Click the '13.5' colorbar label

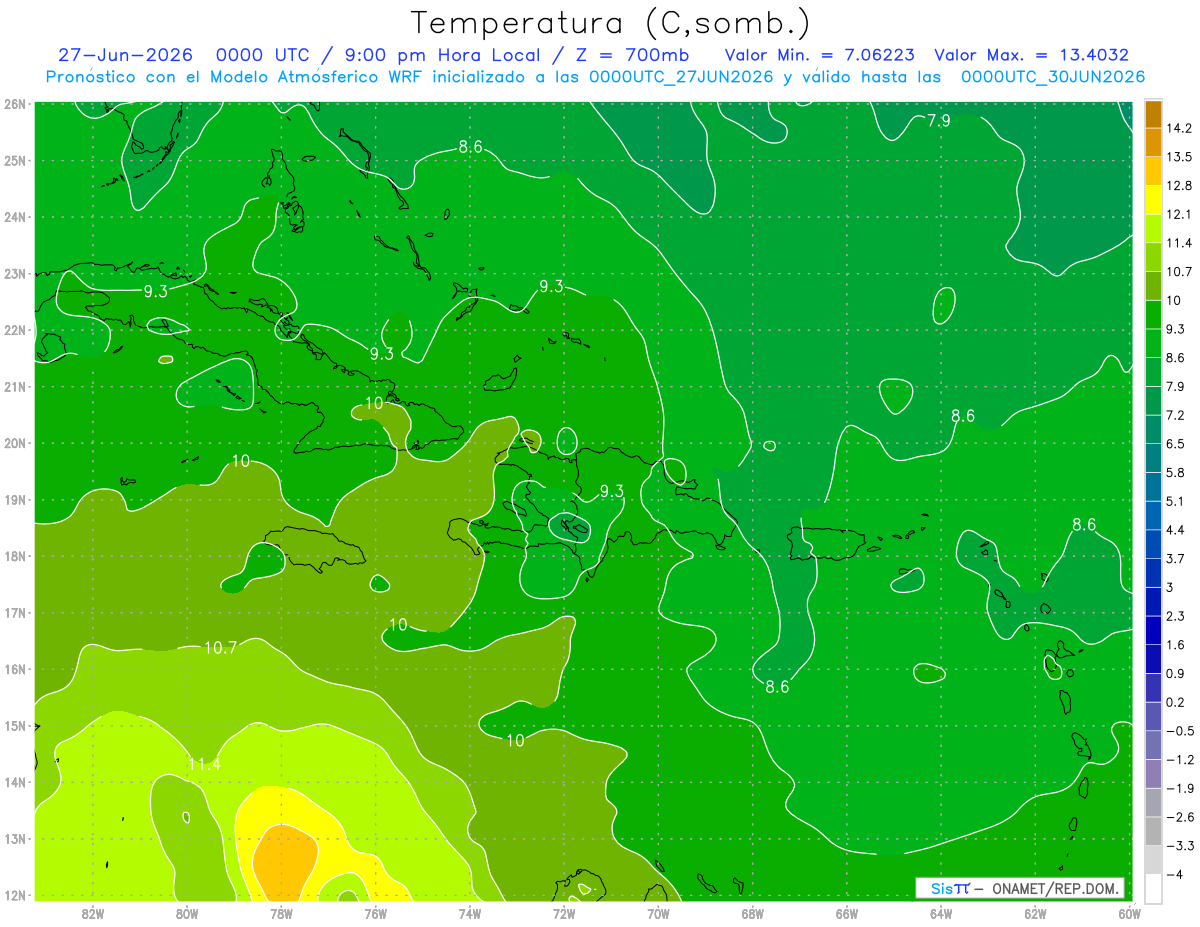click(x=1178, y=157)
